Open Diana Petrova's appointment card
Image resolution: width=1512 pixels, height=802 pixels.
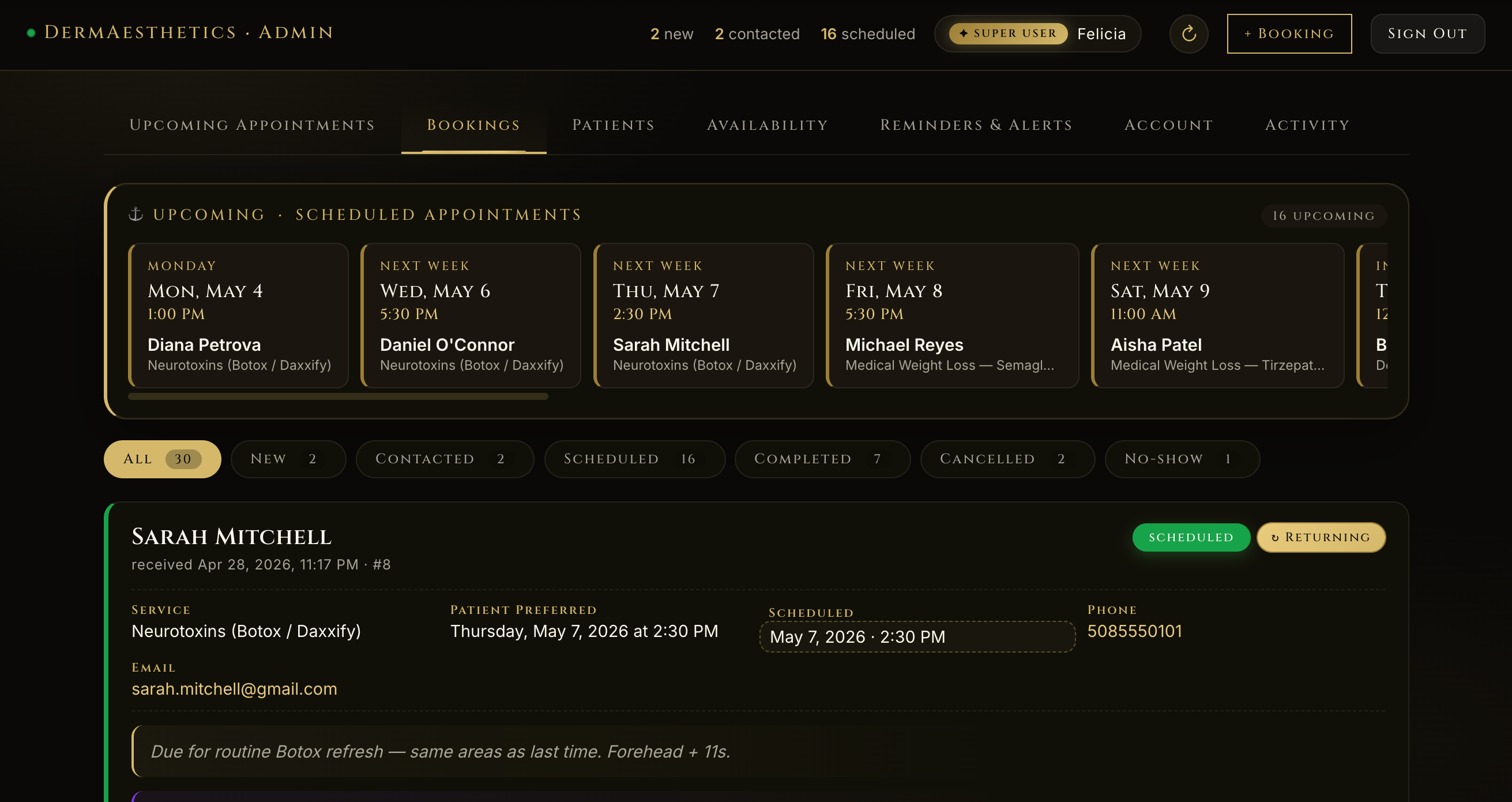238,315
